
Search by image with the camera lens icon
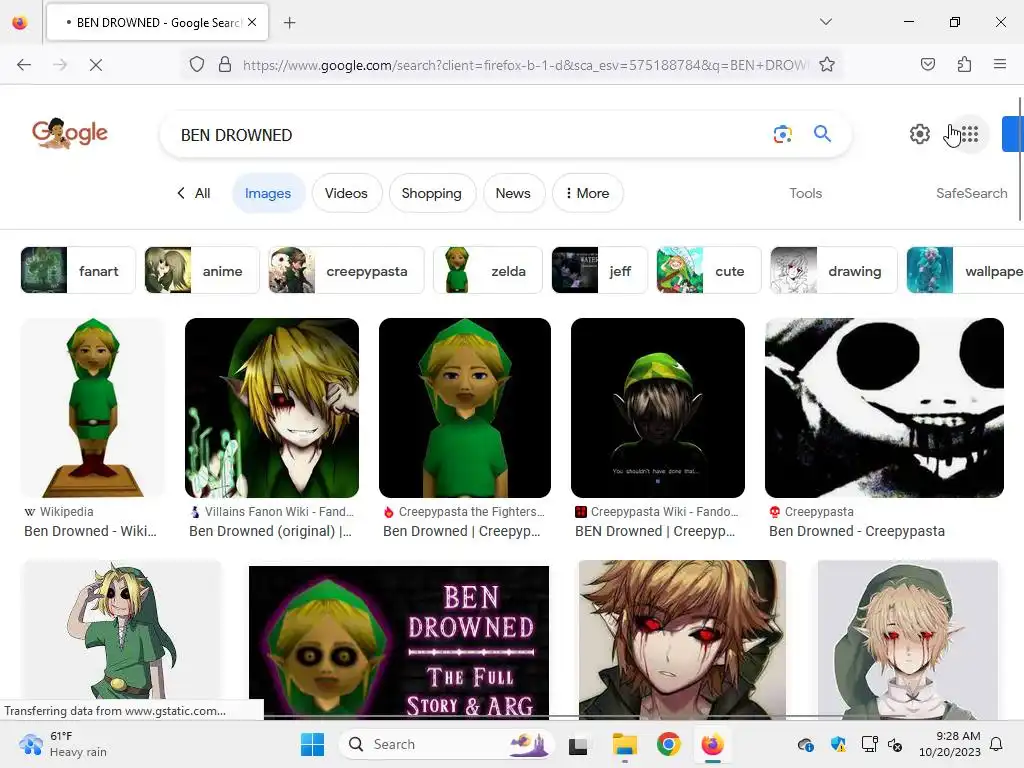782,135
